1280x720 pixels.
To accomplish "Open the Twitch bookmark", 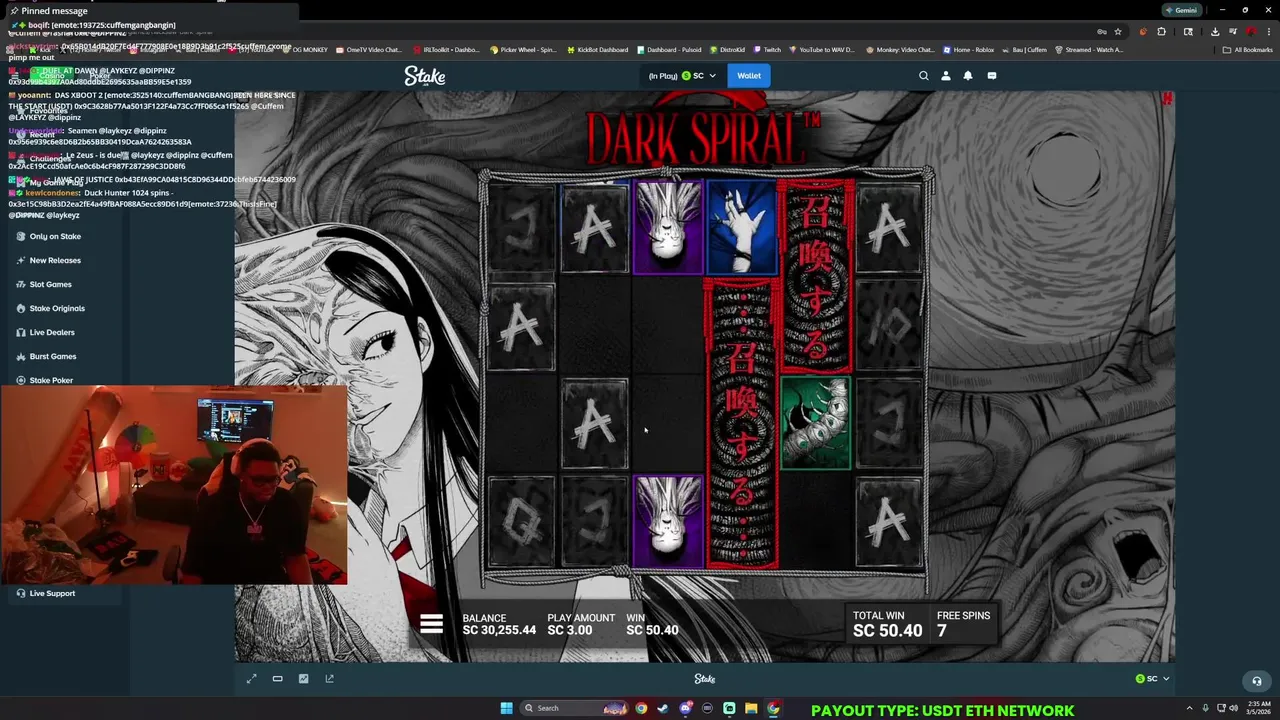I will point(768,49).
